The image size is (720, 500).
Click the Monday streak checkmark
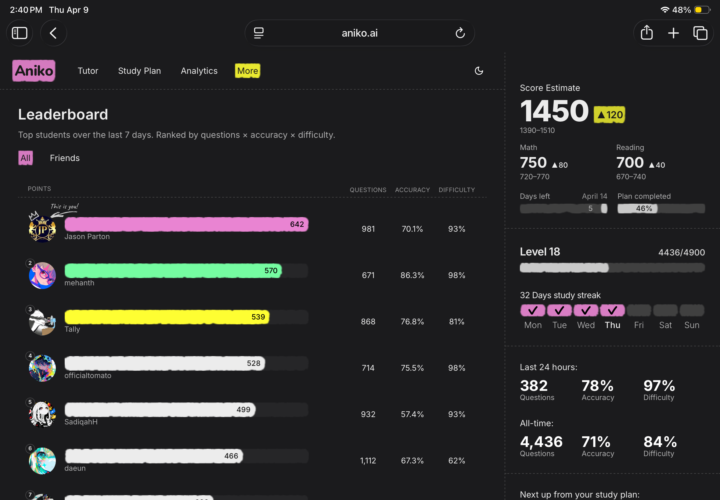tap(533, 311)
